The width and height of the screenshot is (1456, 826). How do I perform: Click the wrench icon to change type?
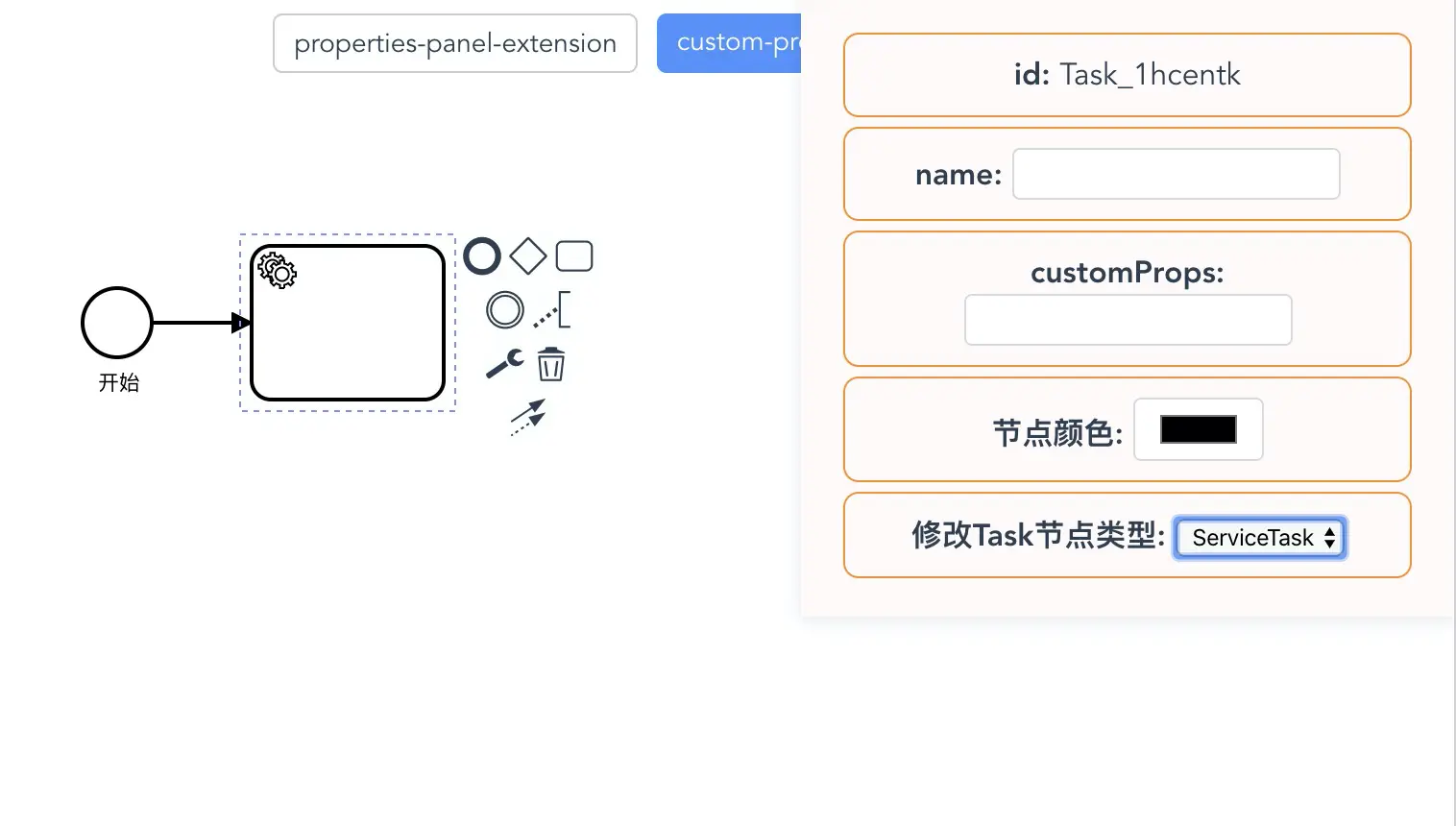504,364
